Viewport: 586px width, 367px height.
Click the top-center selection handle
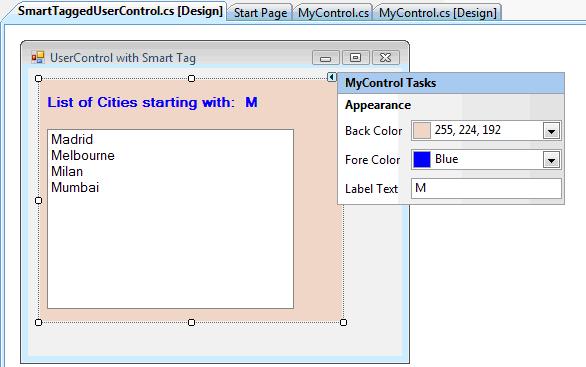tap(191, 78)
